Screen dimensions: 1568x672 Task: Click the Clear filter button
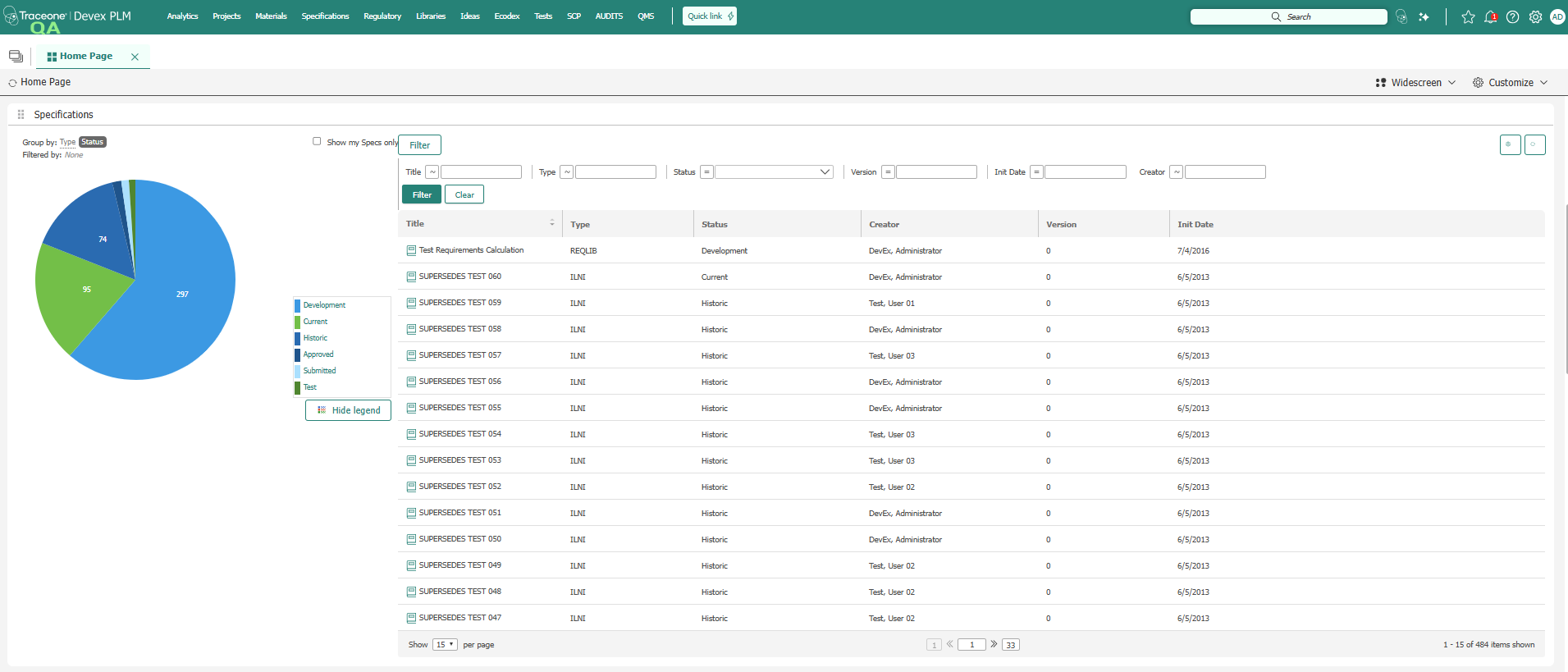(x=464, y=194)
